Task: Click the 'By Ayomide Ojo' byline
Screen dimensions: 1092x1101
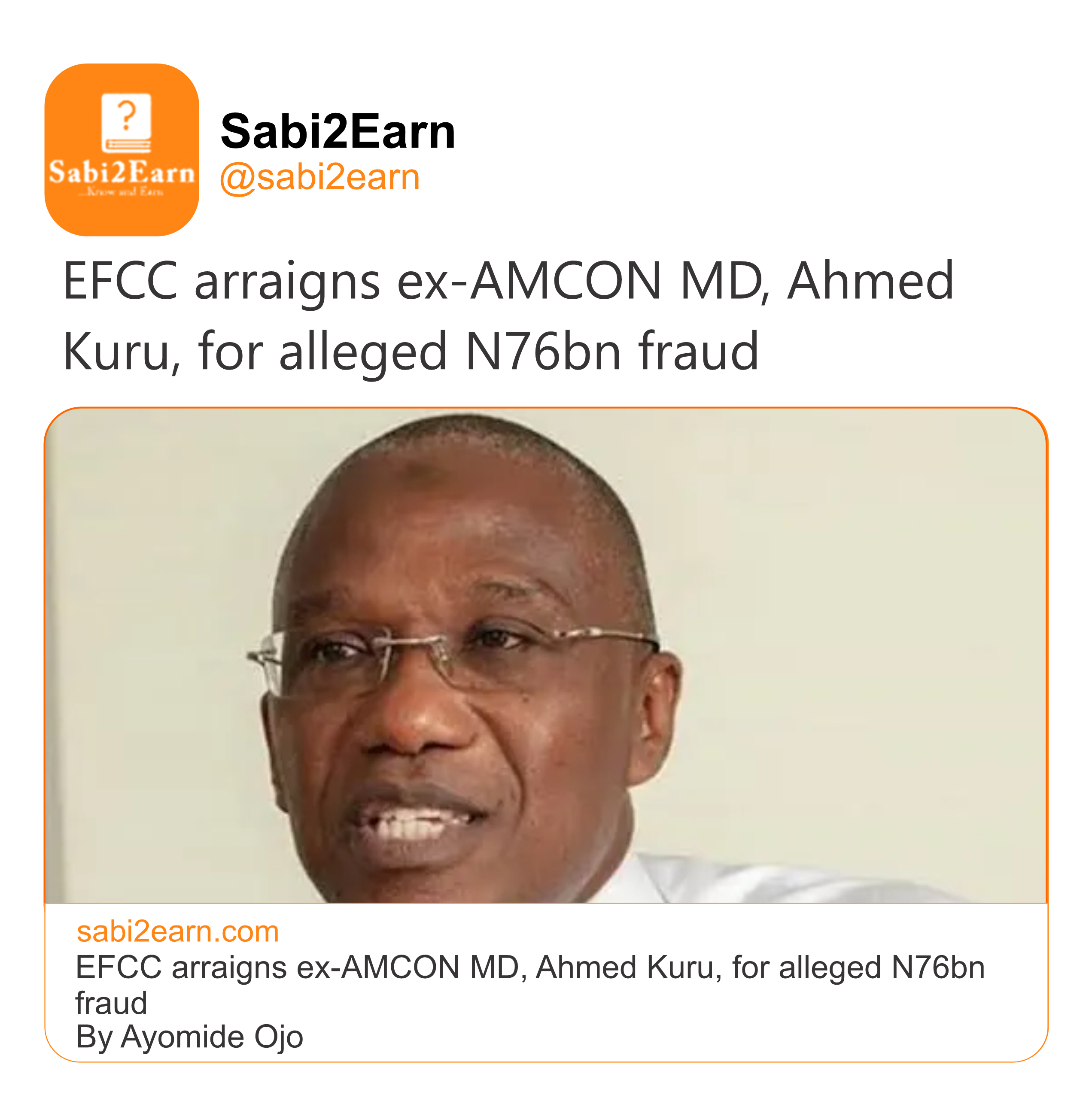Action: (x=189, y=1037)
